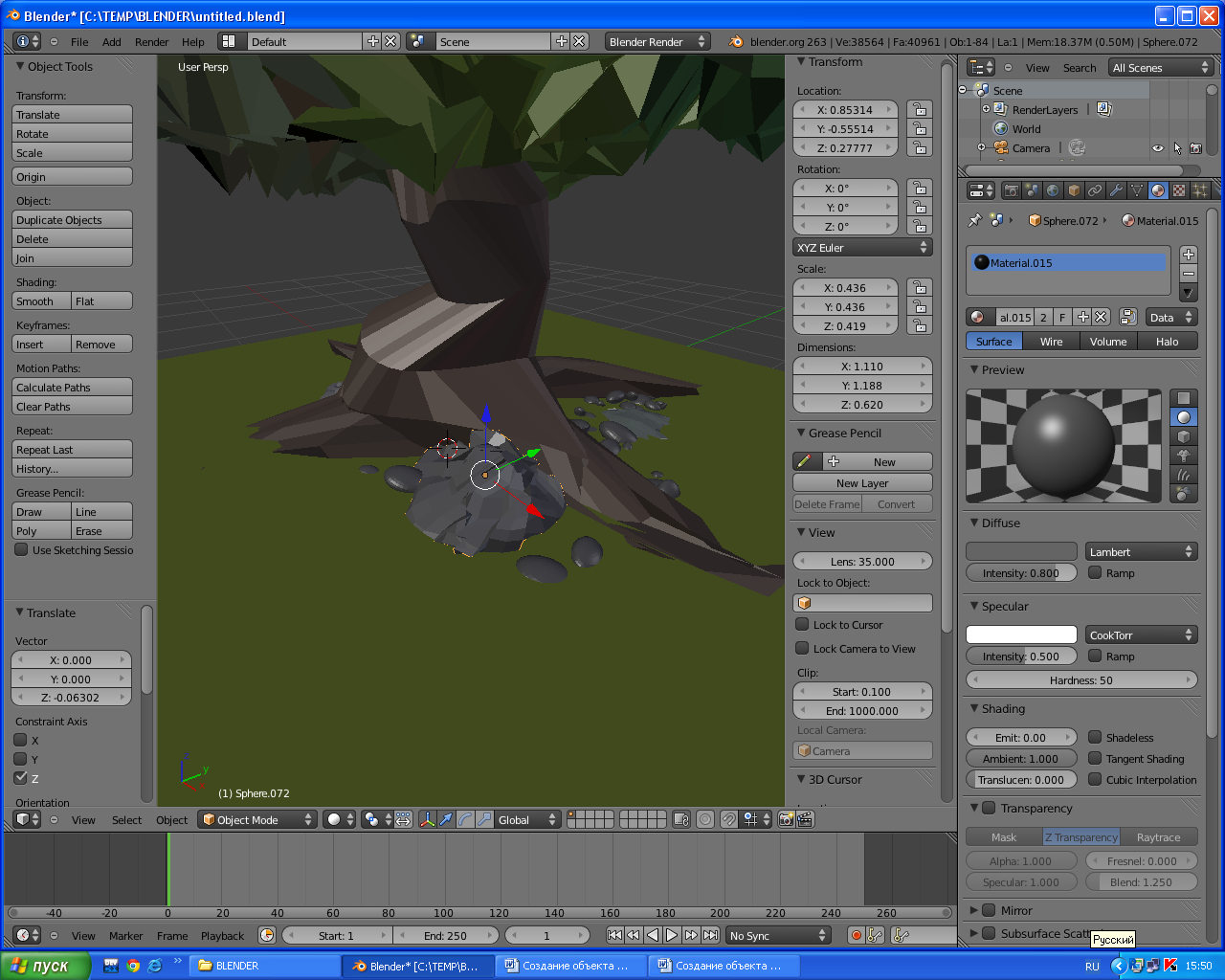Toggle Camera visibility eye in outliner
This screenshot has height=980, width=1225.
[x=1158, y=148]
